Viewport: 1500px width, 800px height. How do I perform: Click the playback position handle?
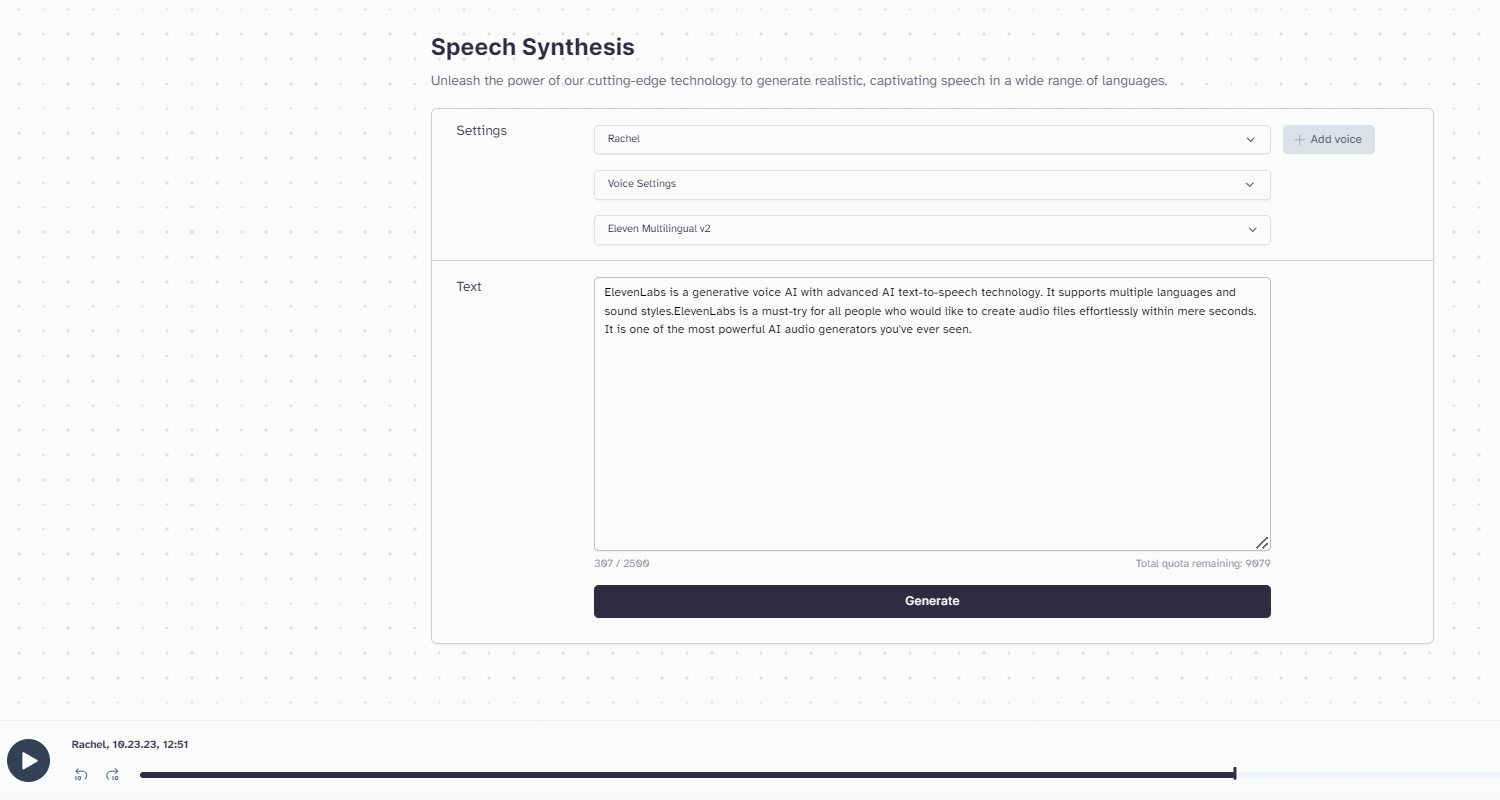point(1235,774)
